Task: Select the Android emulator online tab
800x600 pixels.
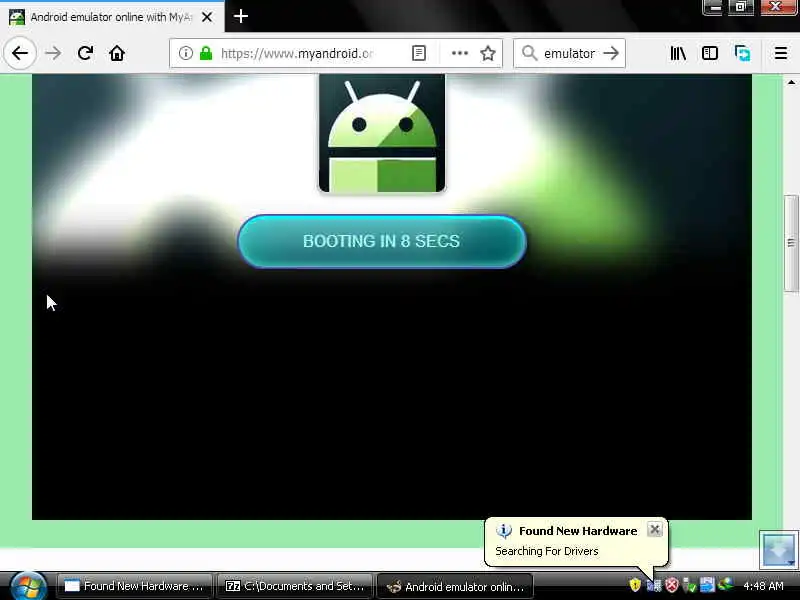Action: click(112, 17)
